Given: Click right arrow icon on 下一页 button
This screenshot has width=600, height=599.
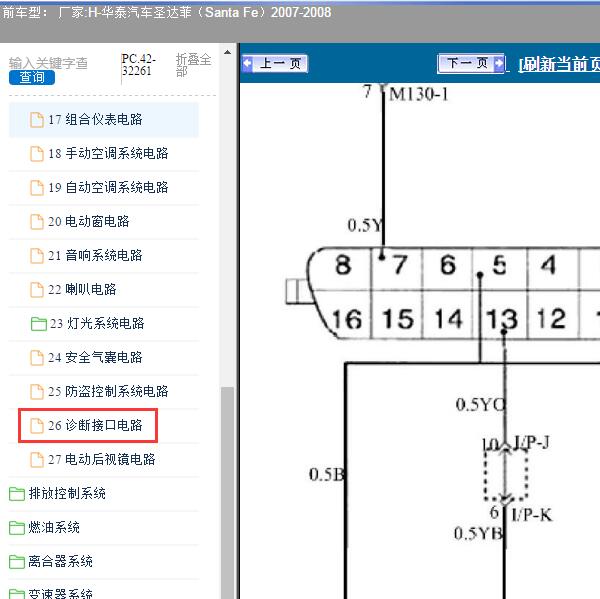Looking at the screenshot, I should click(x=499, y=64).
